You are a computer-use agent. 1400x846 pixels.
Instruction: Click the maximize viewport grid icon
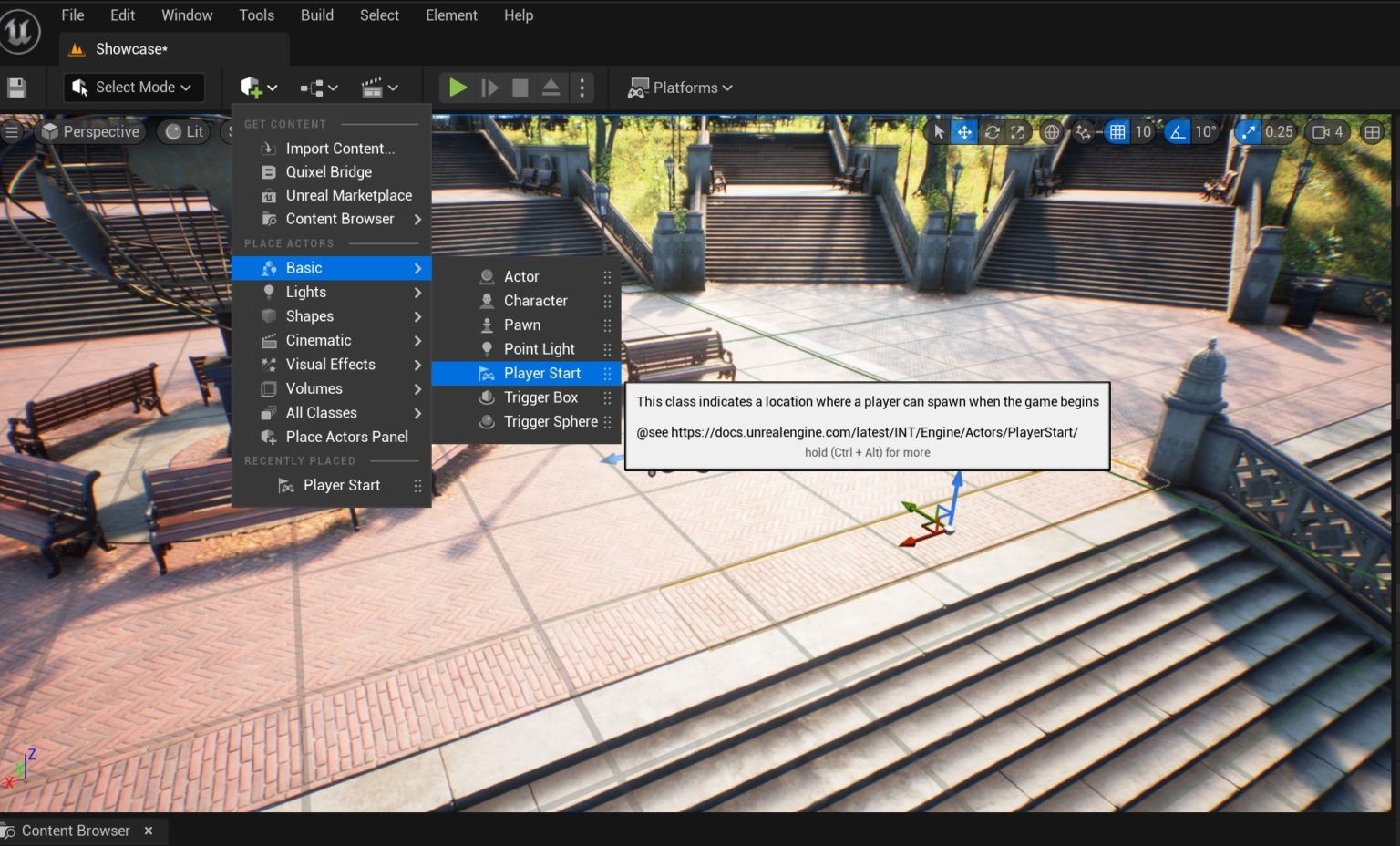click(1373, 131)
